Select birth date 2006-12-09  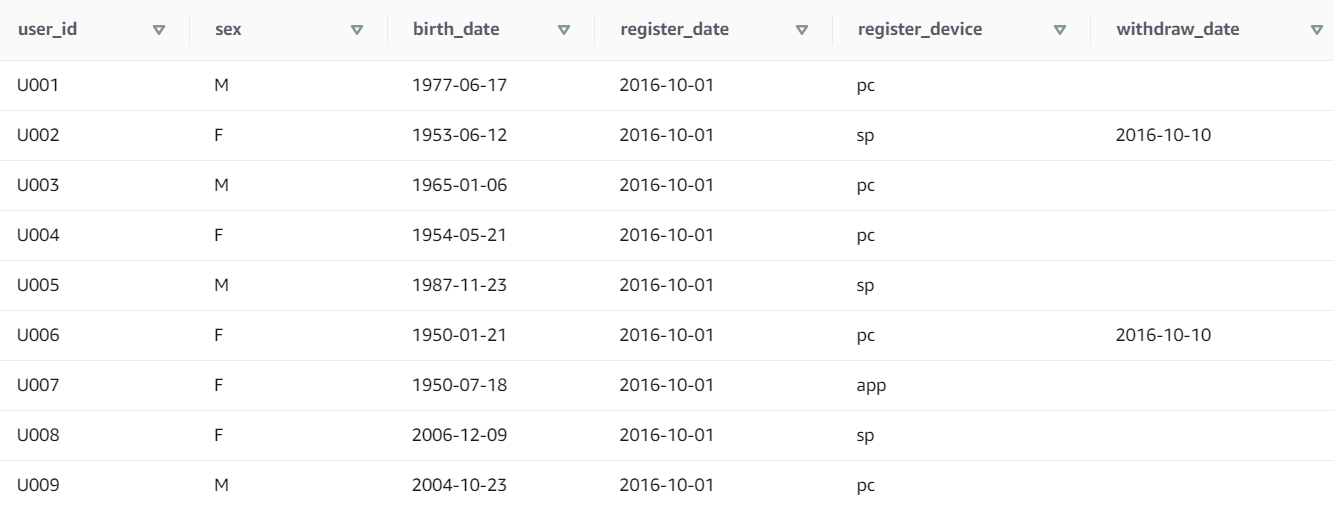pyautogui.click(x=460, y=435)
